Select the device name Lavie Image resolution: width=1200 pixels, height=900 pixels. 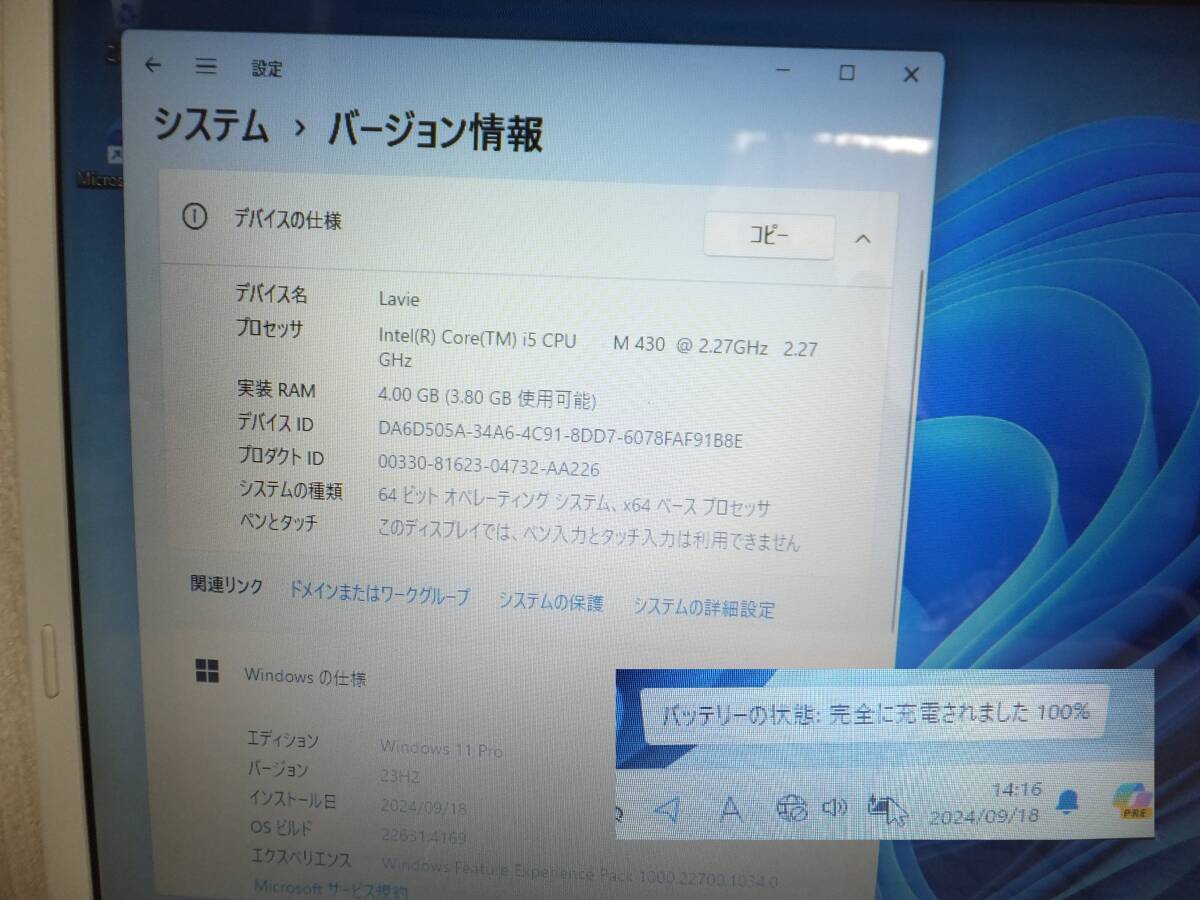(399, 299)
